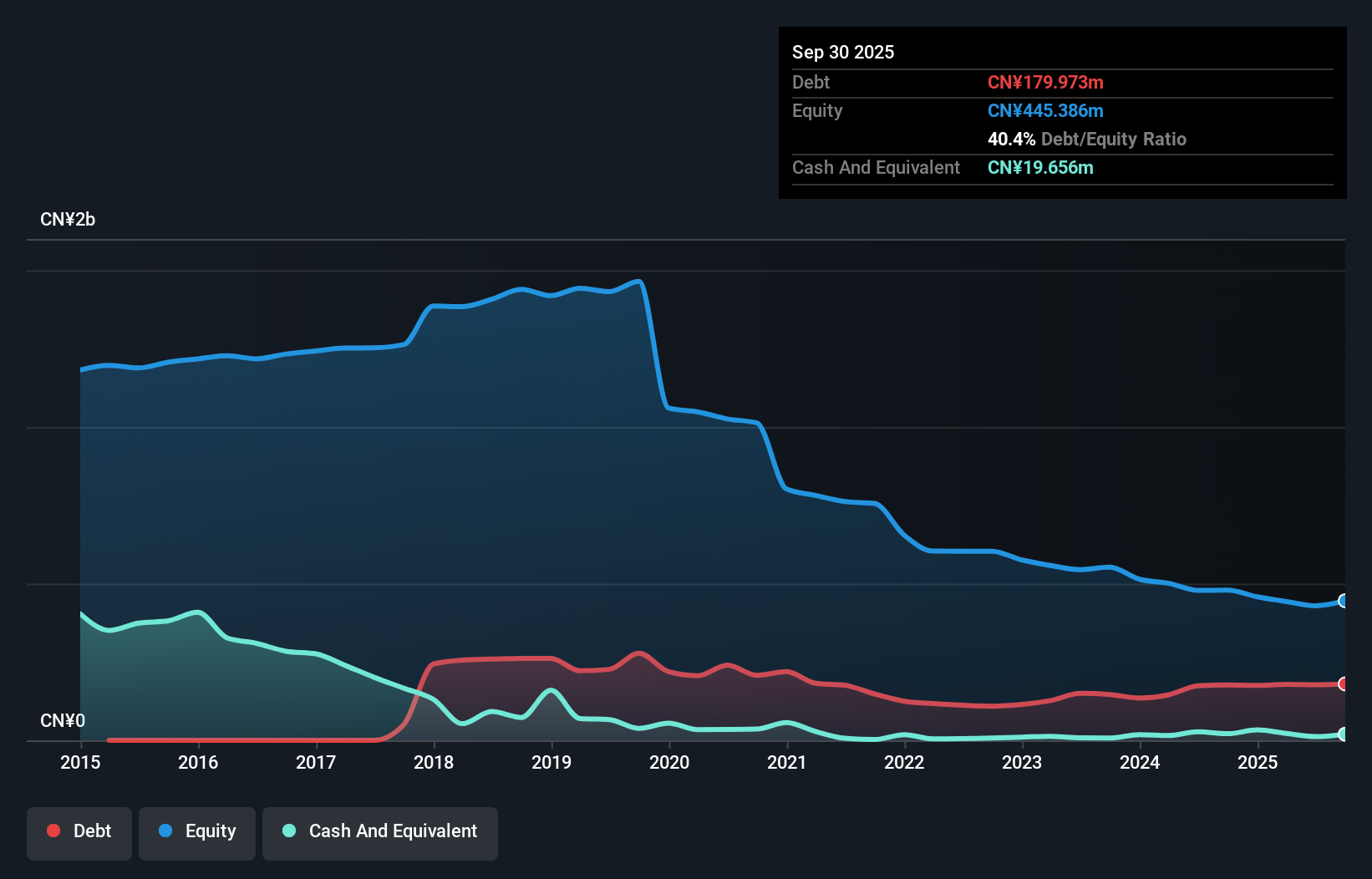Click the CN¥0 y-axis label
This screenshot has width=1372, height=879.
click(x=63, y=721)
